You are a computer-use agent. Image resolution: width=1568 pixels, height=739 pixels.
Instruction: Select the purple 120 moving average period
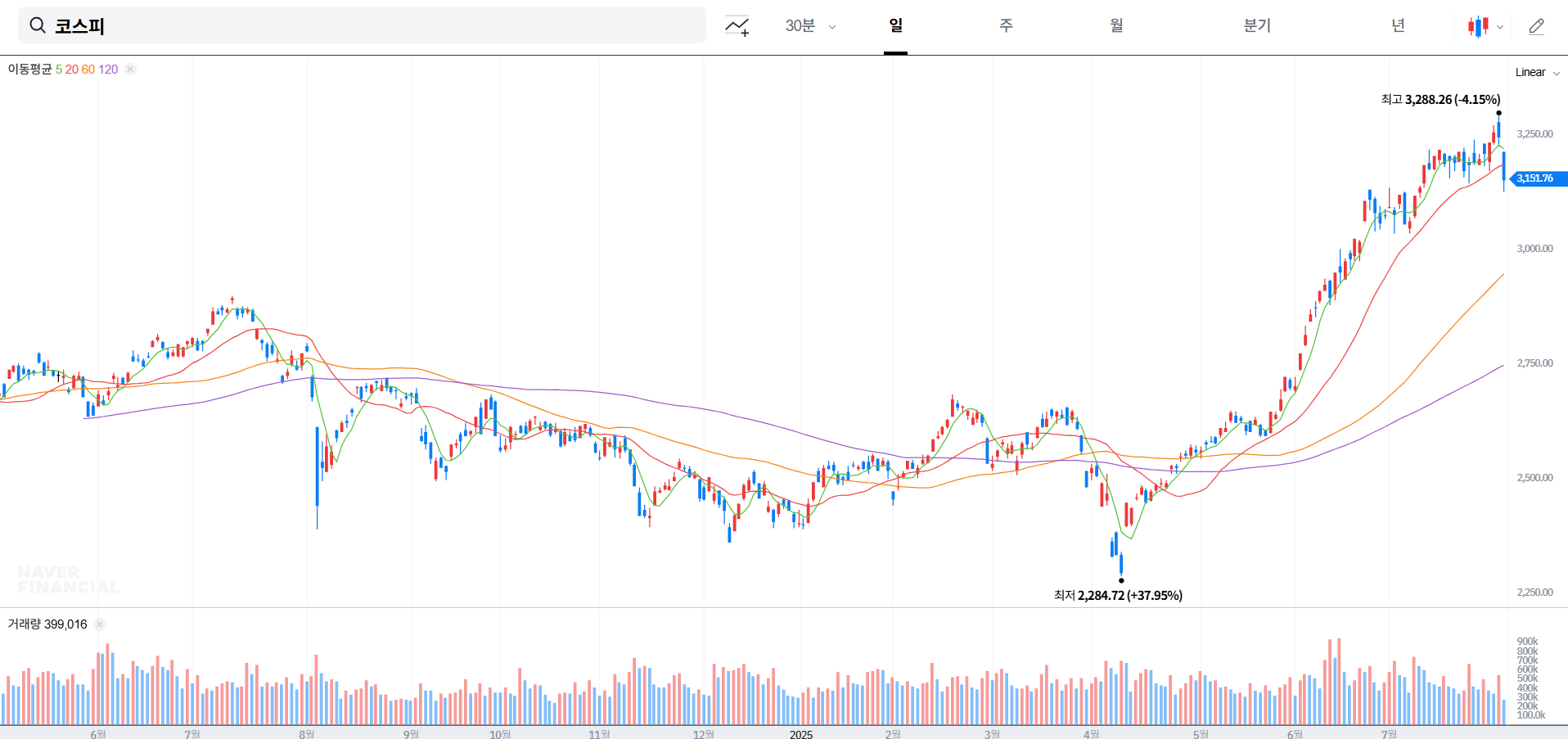pyautogui.click(x=108, y=70)
